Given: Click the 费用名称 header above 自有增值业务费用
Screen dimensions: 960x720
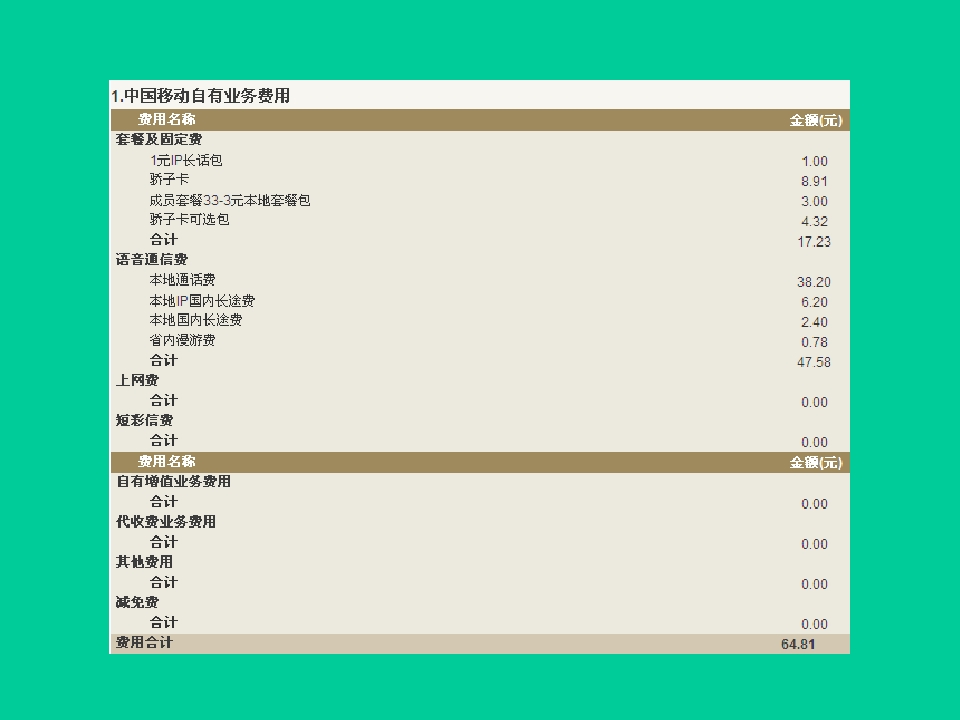Looking at the screenshot, I should point(167,461).
